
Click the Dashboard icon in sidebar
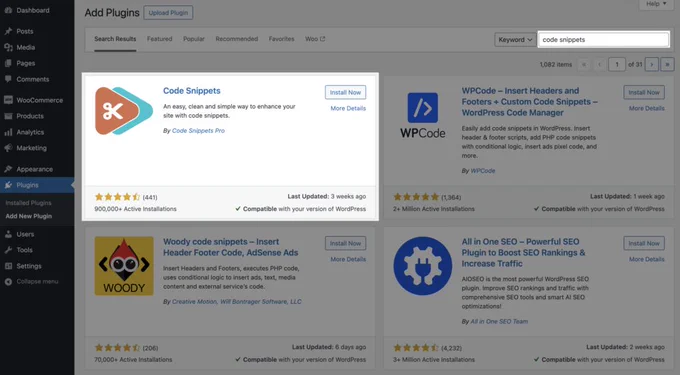8,10
